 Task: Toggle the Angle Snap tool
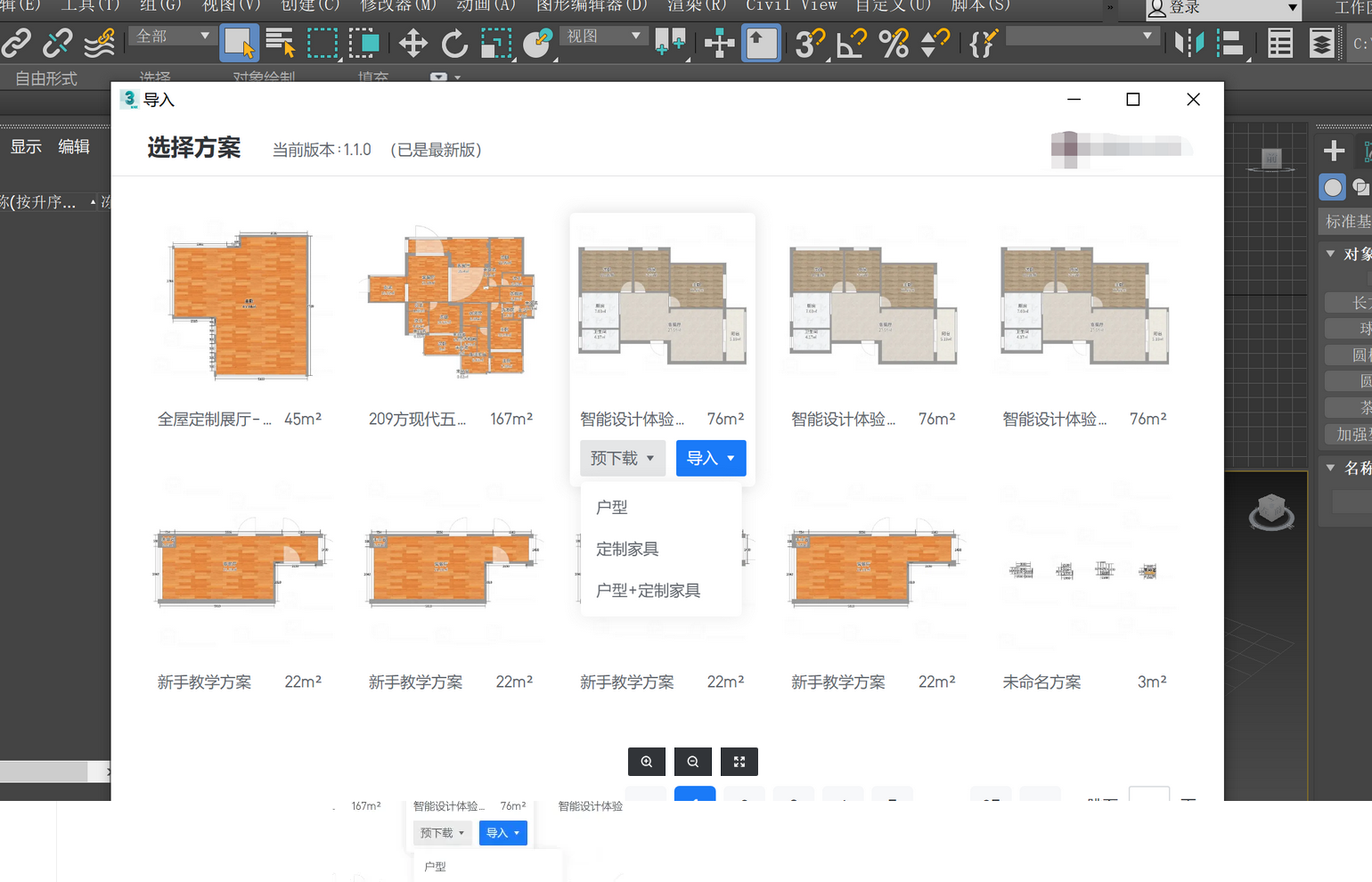point(852,43)
